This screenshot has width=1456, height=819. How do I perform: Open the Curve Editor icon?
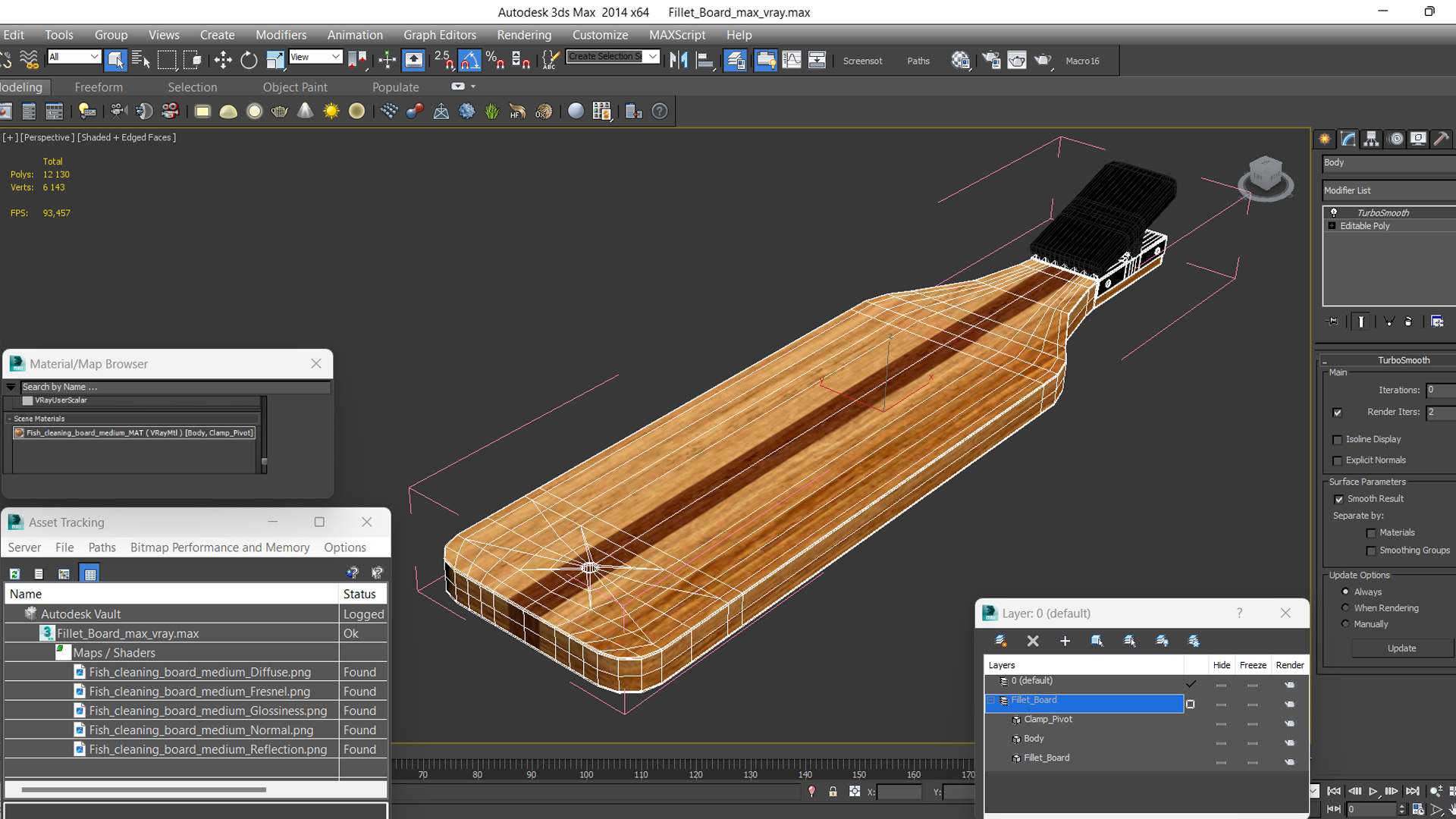(791, 60)
